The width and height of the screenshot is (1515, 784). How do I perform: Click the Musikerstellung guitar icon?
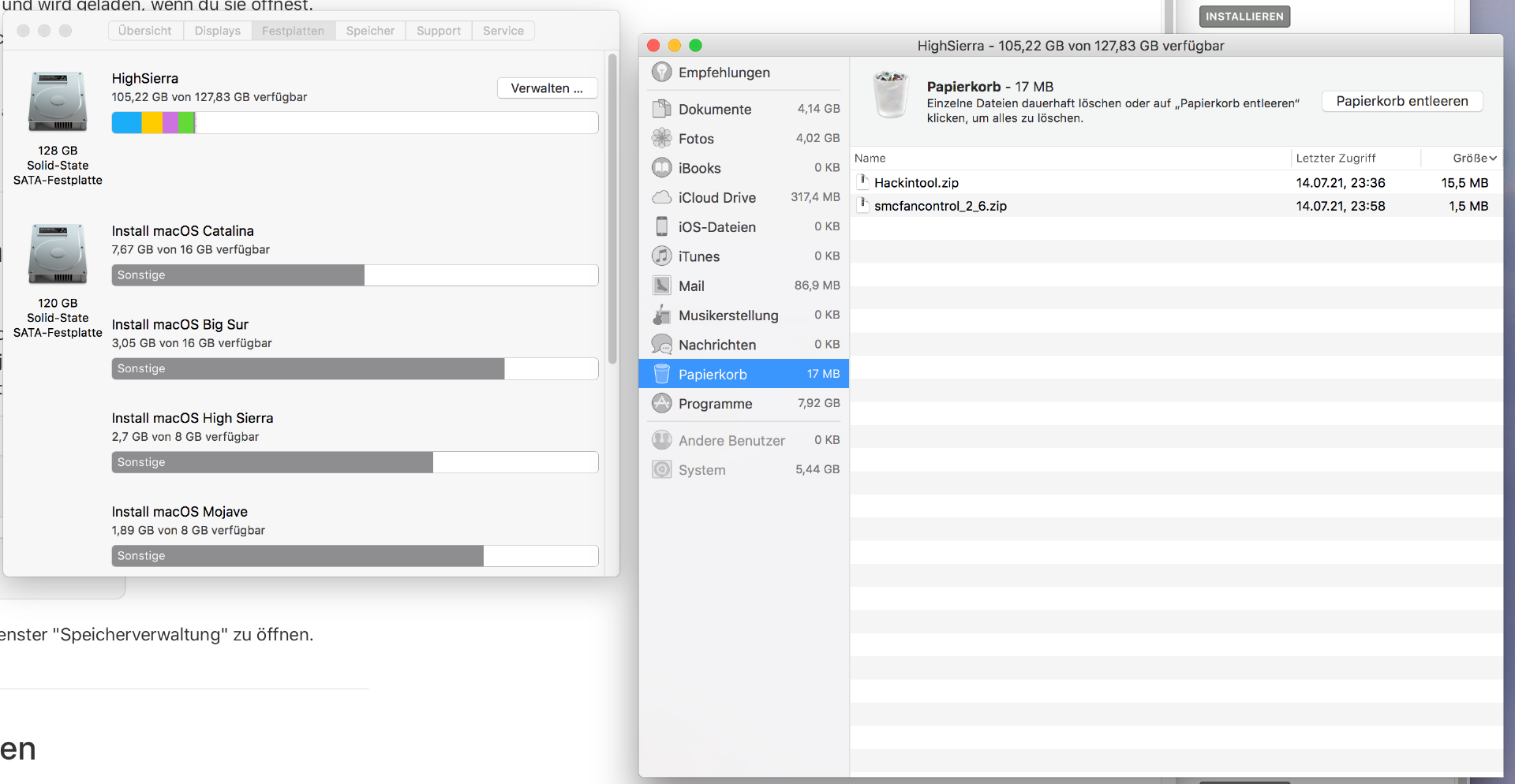(x=662, y=315)
